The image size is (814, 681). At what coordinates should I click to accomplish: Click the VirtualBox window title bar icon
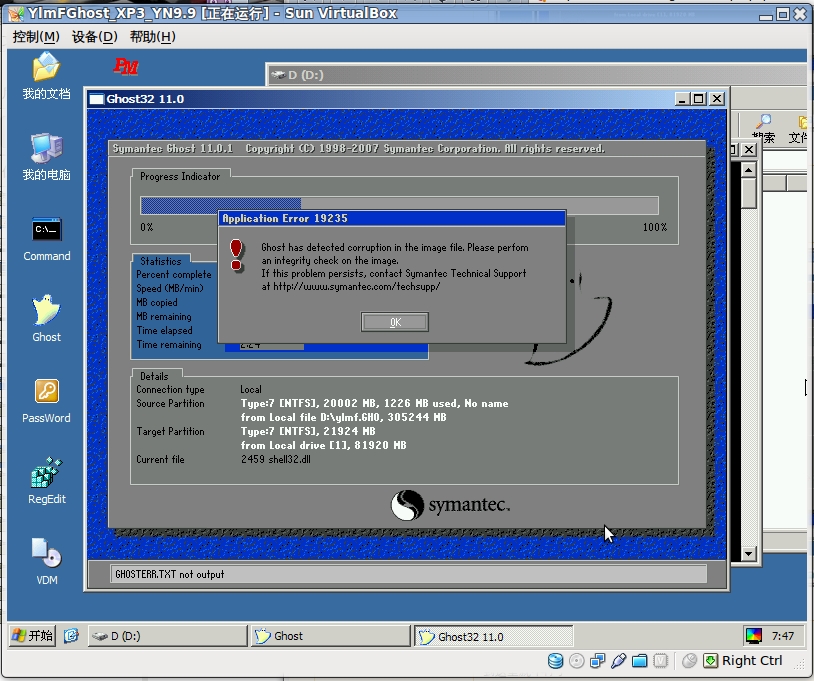pos(16,13)
